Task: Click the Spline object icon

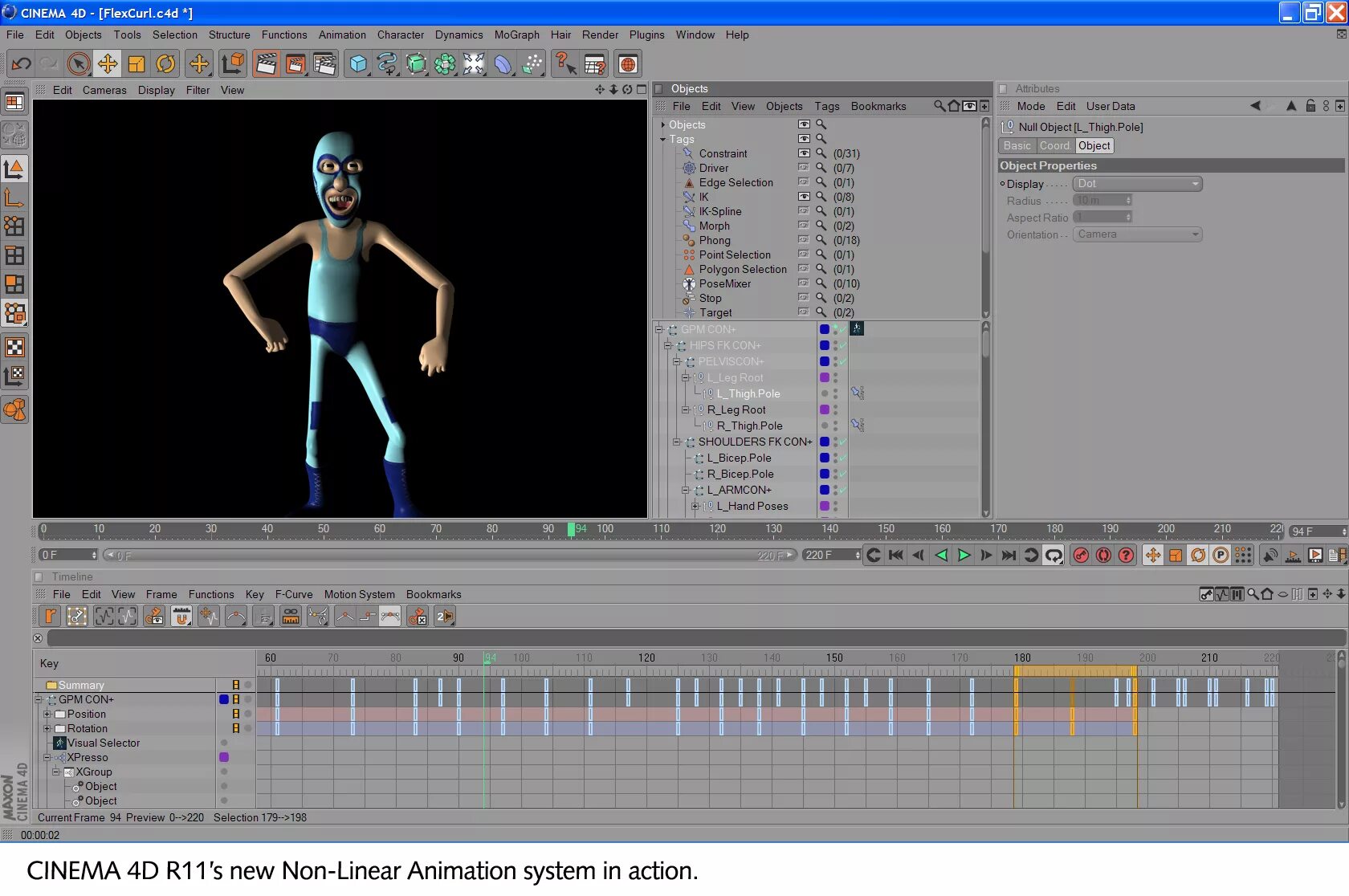Action: click(x=387, y=63)
